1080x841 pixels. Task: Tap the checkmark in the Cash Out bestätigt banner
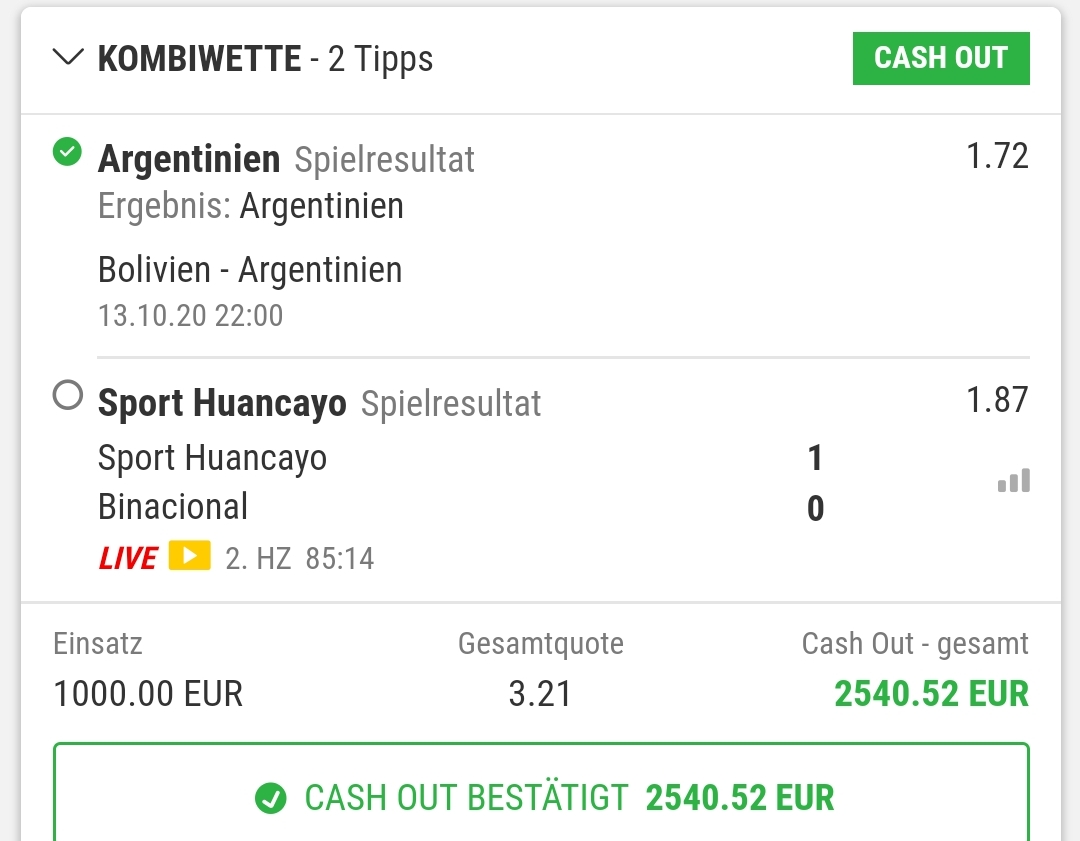270,798
